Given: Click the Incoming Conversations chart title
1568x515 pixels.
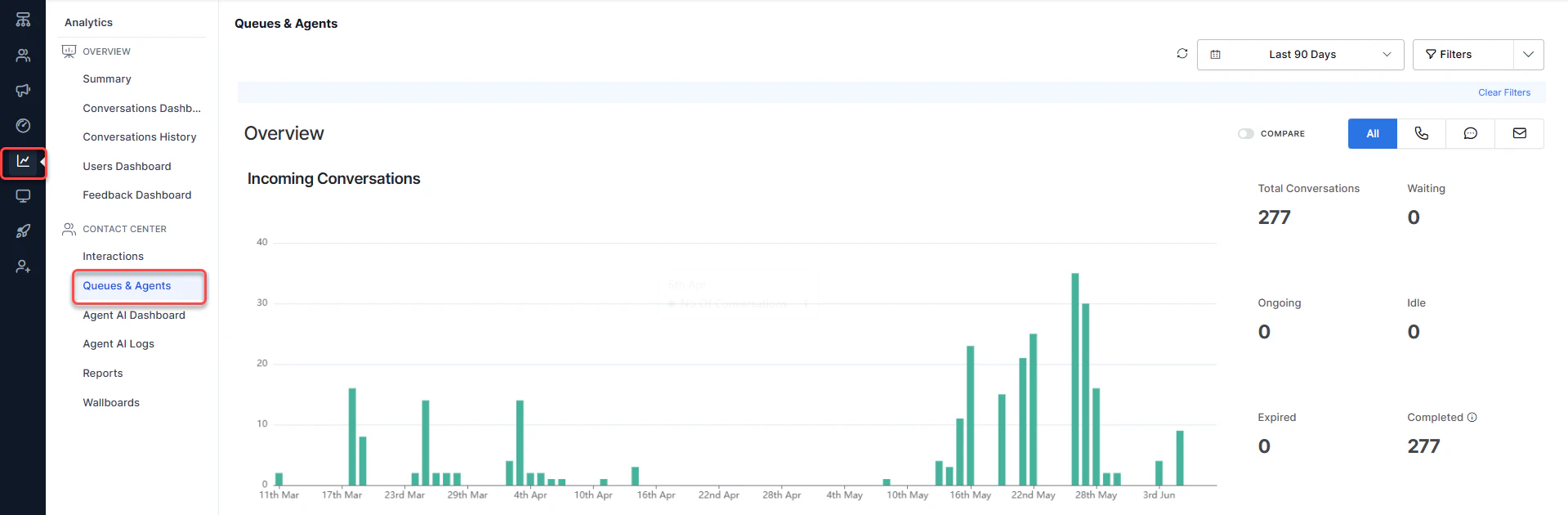Looking at the screenshot, I should coord(333,179).
